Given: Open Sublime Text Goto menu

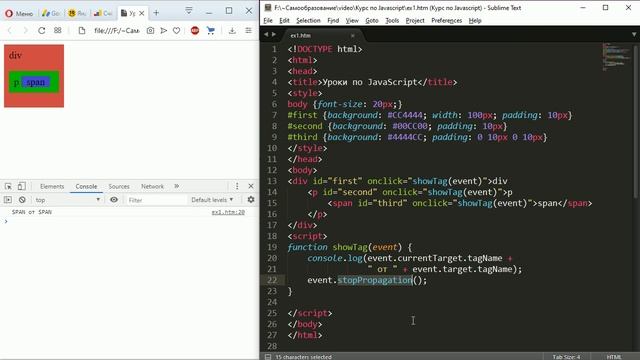Looking at the screenshot, I should 372,20.
